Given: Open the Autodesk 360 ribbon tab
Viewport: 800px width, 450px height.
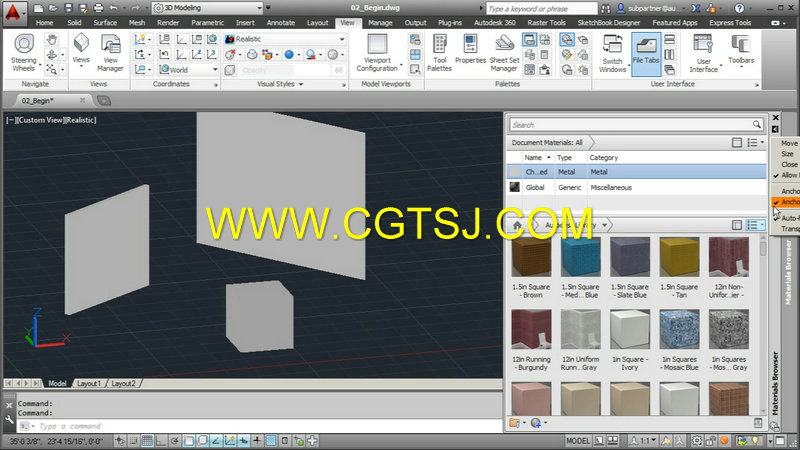Looking at the screenshot, I should pyautogui.click(x=494, y=22).
